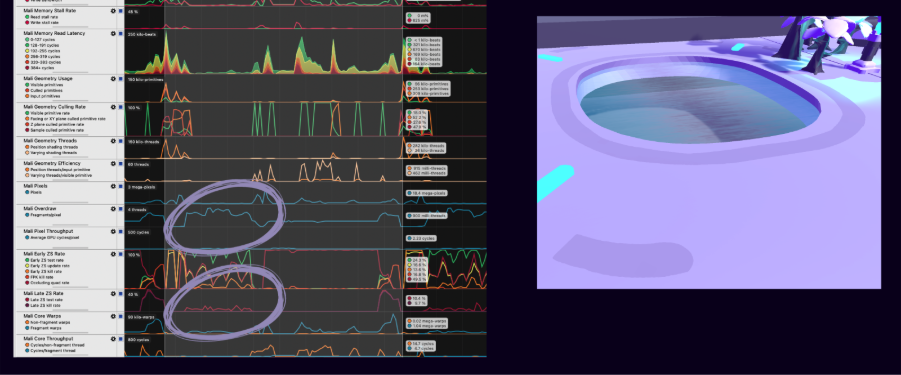Select the Cycles/non-fragment thread label
Viewport: 901px width, 375px height.
57,345
